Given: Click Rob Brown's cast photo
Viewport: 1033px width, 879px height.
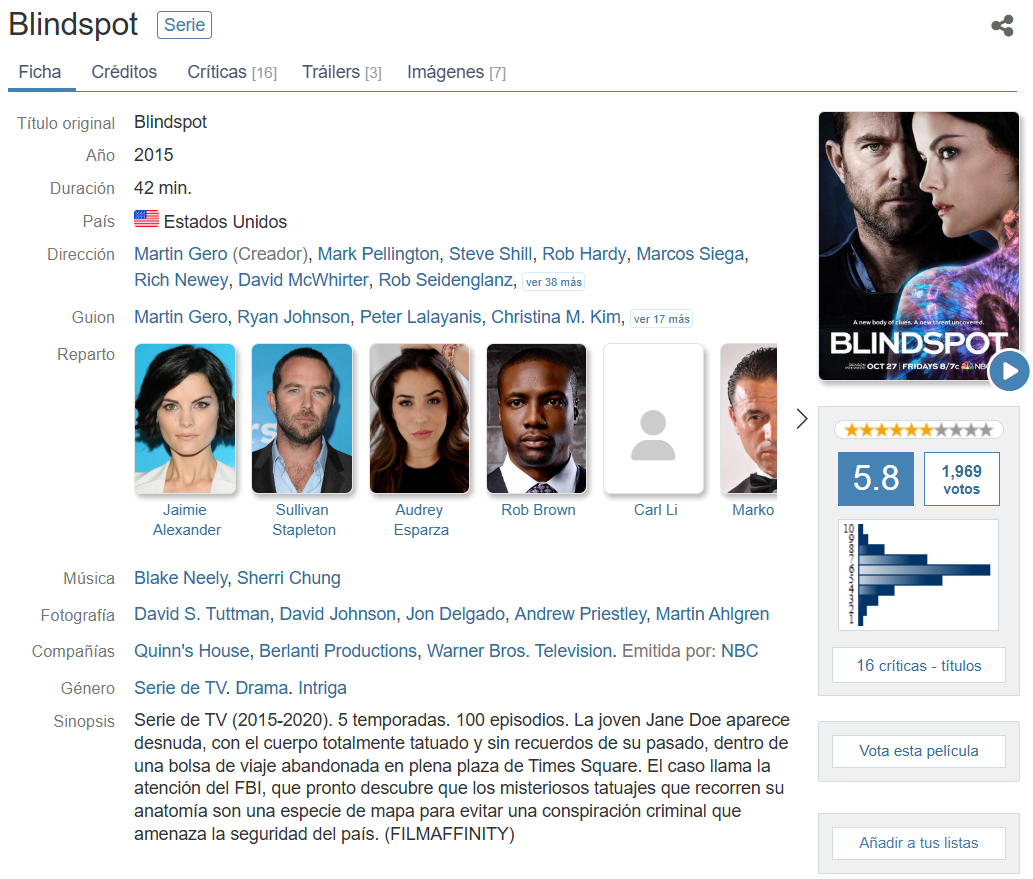Looking at the screenshot, I should click(x=536, y=419).
